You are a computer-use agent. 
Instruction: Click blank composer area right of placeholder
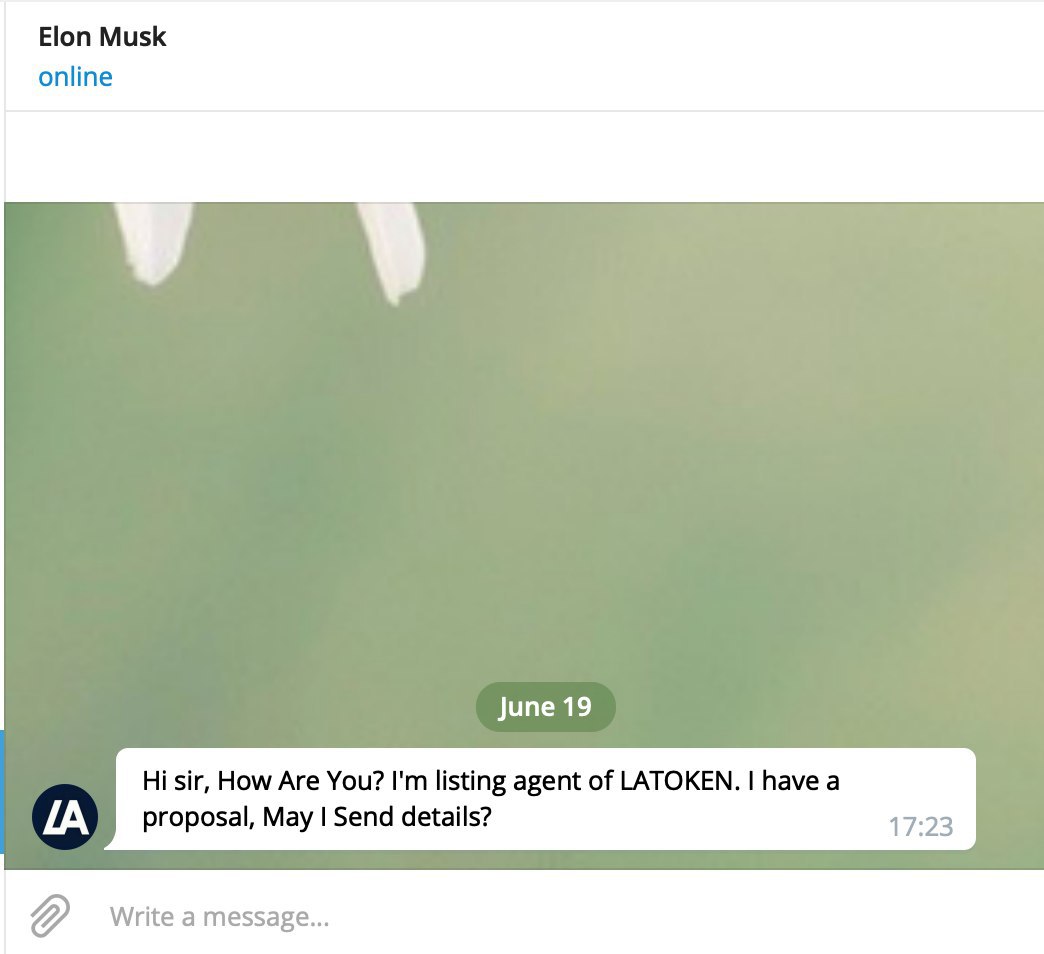pyautogui.click(x=686, y=917)
